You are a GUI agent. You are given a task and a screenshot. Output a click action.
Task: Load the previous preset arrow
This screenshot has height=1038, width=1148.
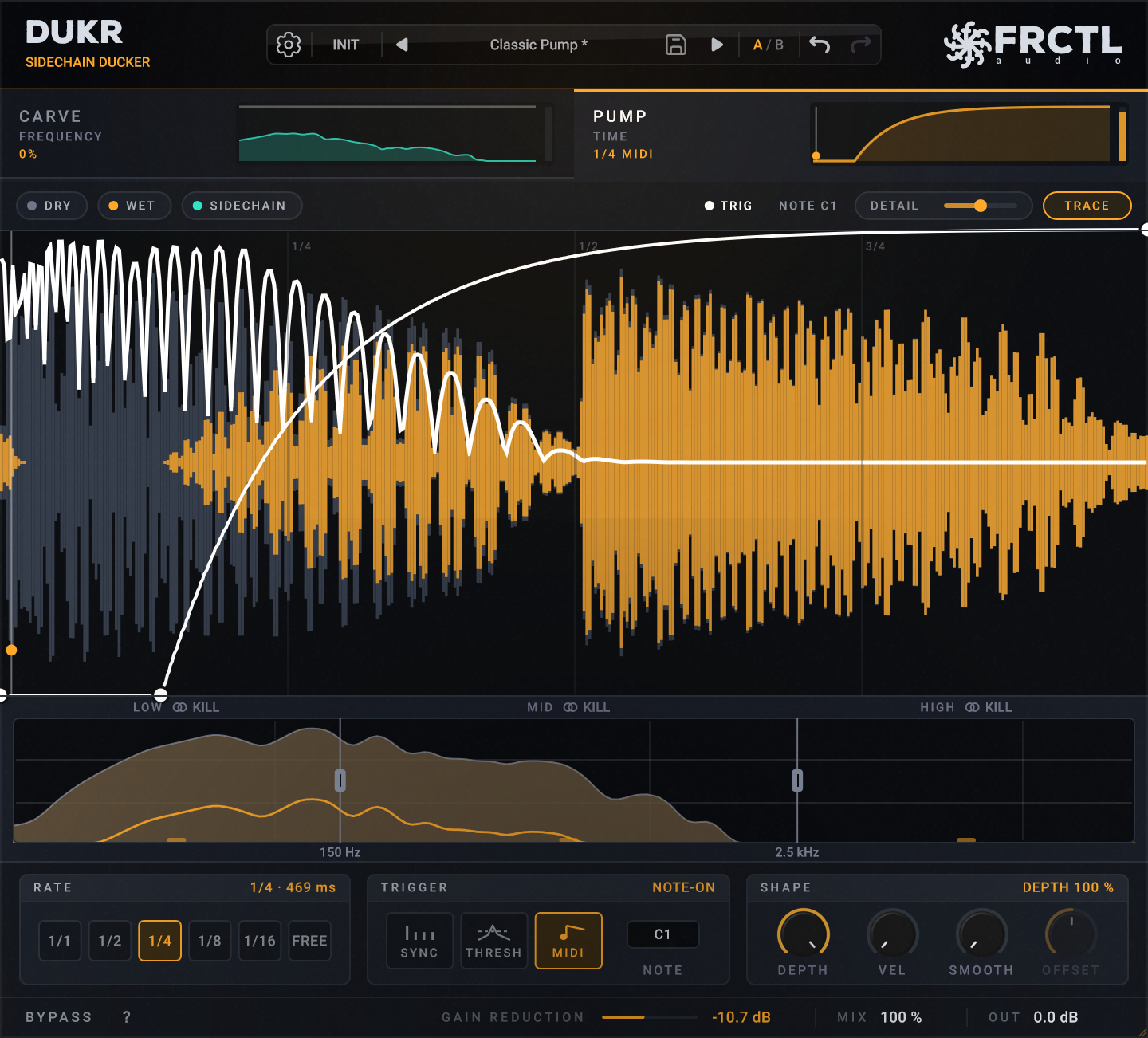(x=403, y=45)
